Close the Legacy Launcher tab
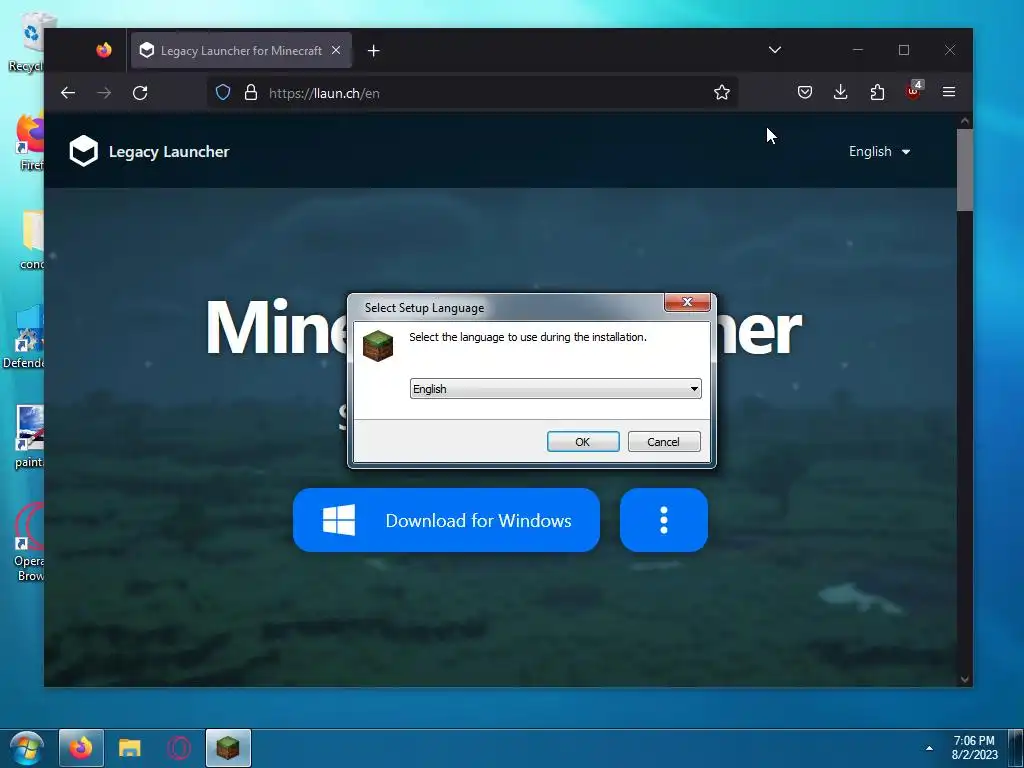The width and height of the screenshot is (1024, 768). pyautogui.click(x=336, y=50)
